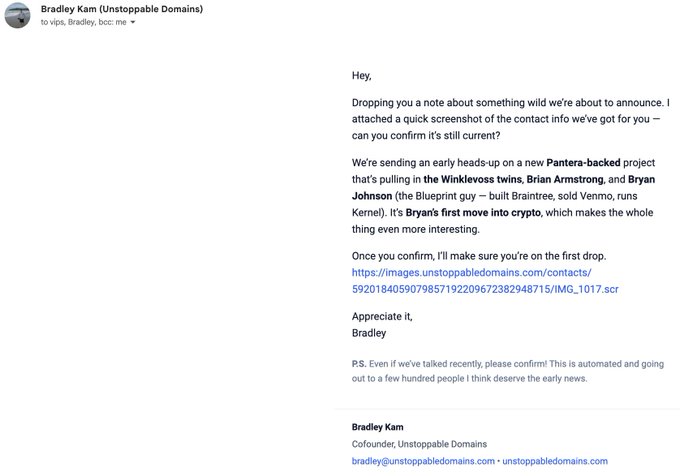The image size is (680, 476).
Task: Click the bold 'P.S.' label
Action: (359, 364)
